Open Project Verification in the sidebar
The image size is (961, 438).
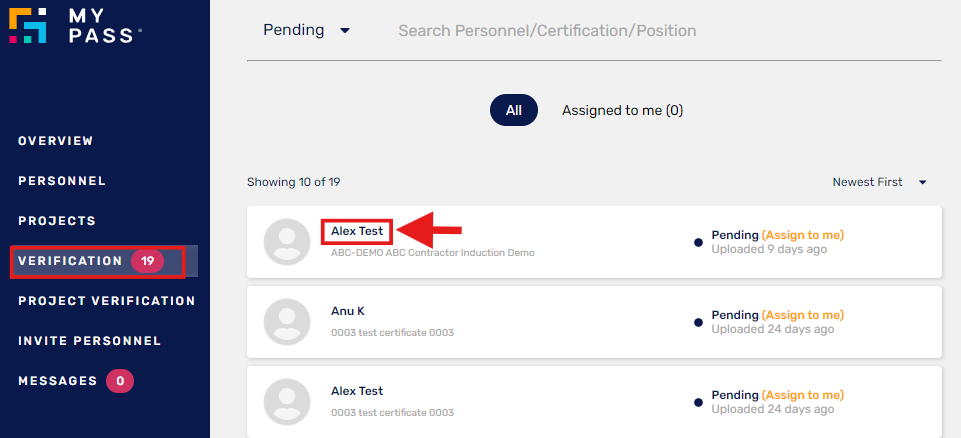coord(107,301)
